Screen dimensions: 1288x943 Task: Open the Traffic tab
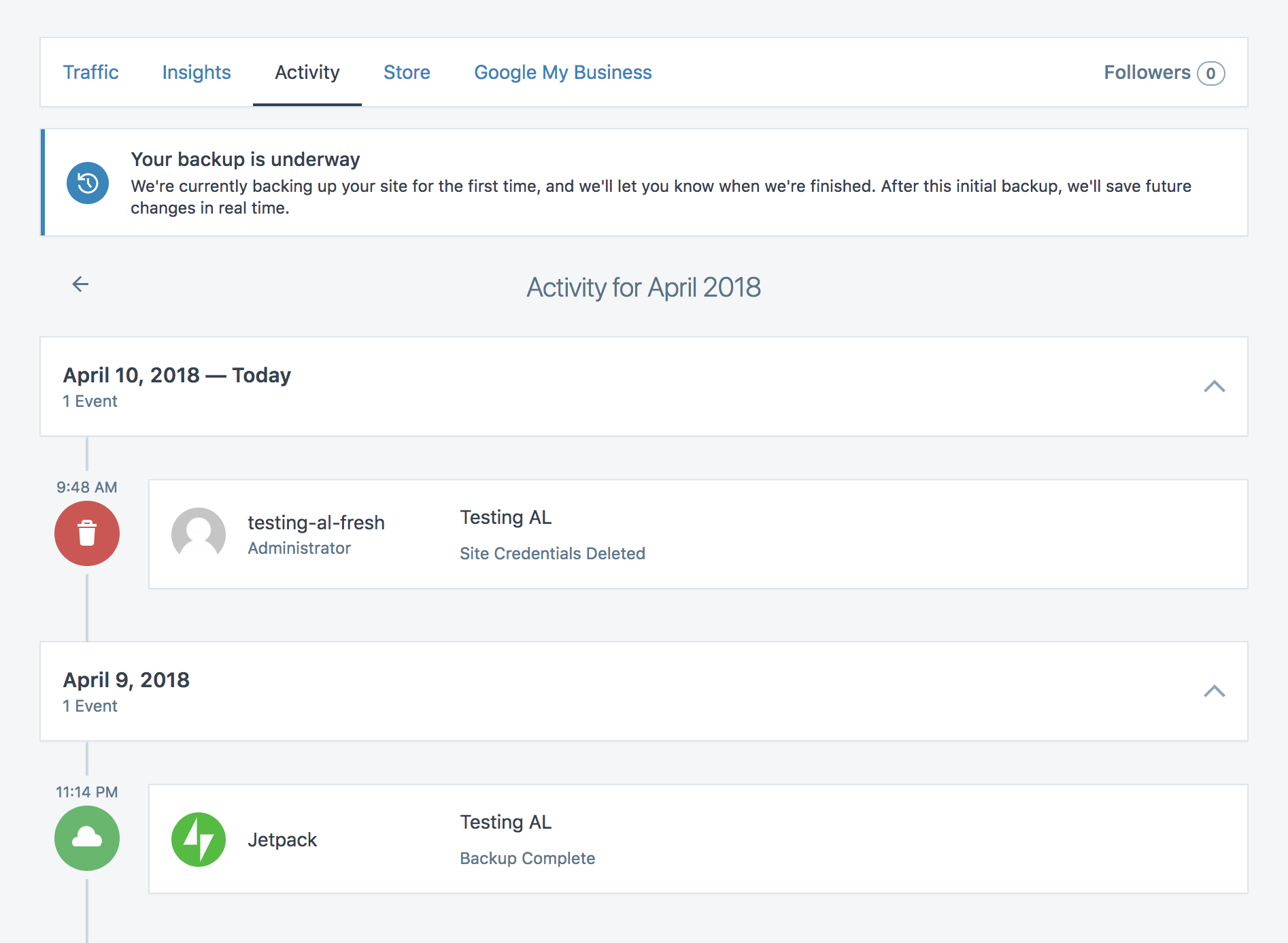[x=90, y=73]
